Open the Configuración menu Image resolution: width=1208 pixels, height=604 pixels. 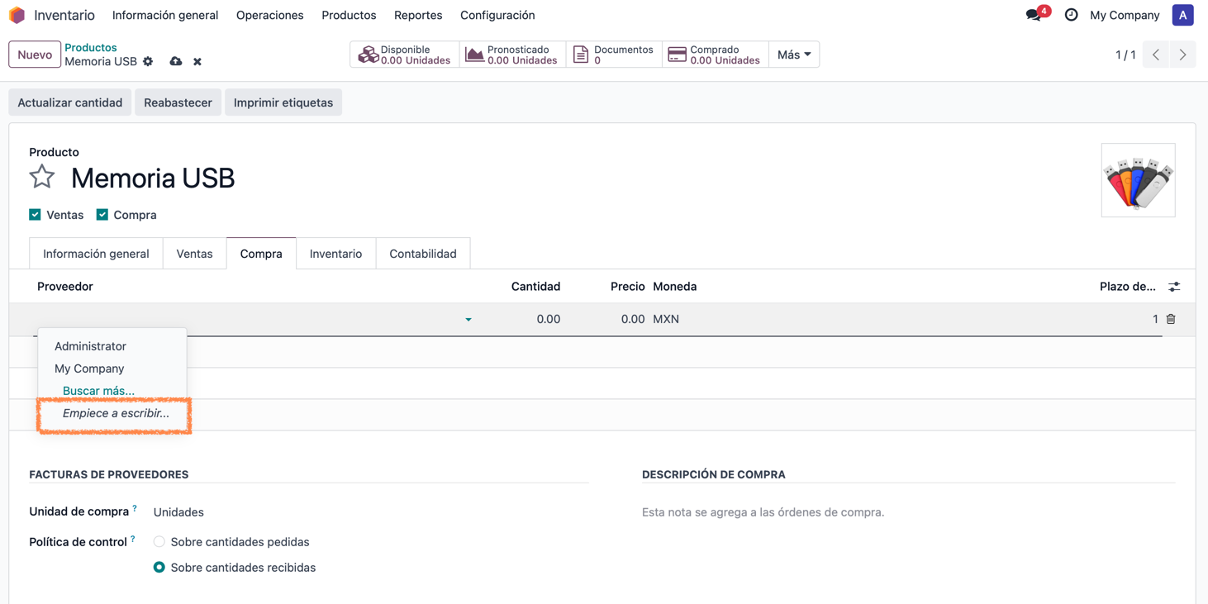[x=497, y=15]
